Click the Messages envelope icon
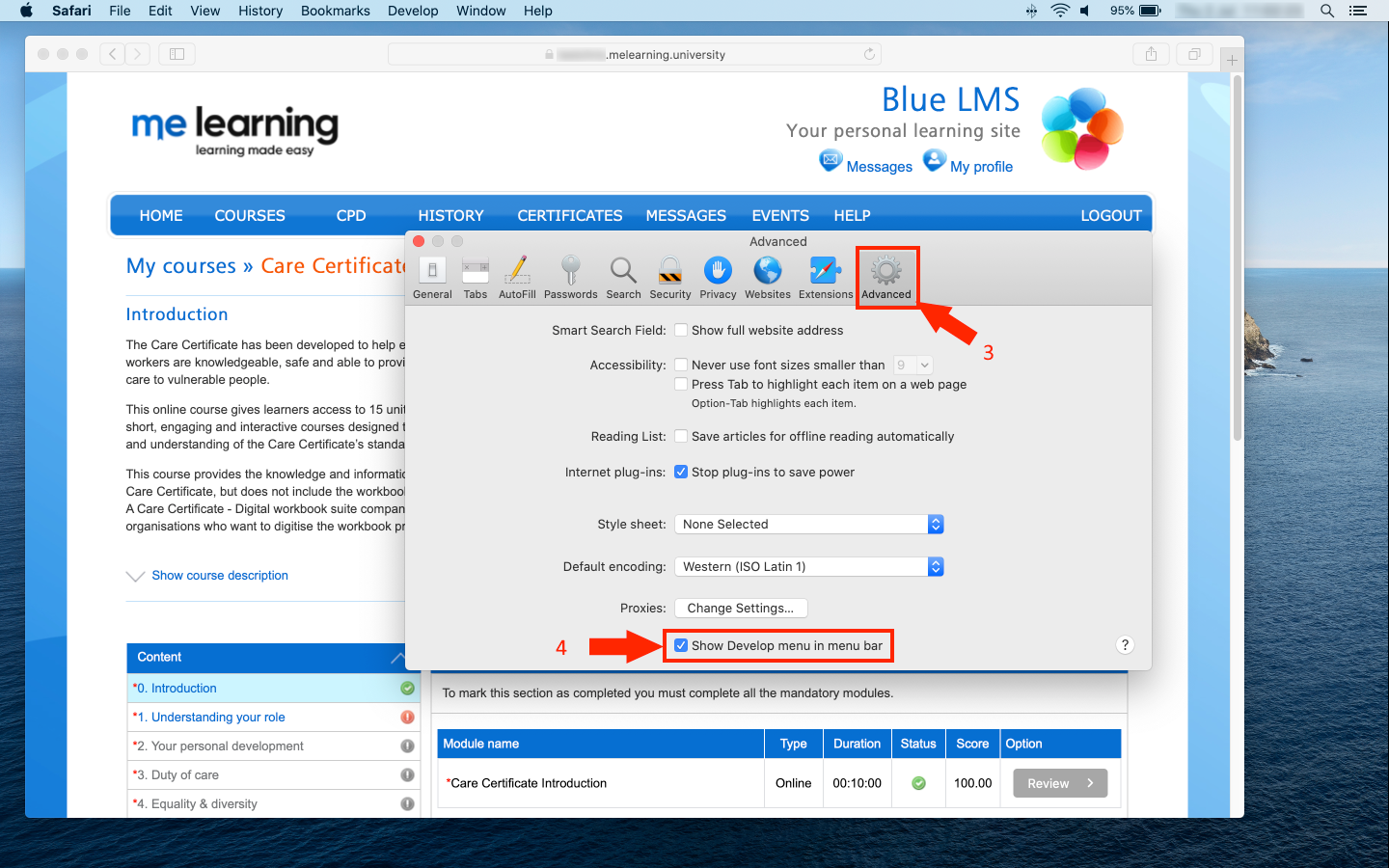 (831, 160)
